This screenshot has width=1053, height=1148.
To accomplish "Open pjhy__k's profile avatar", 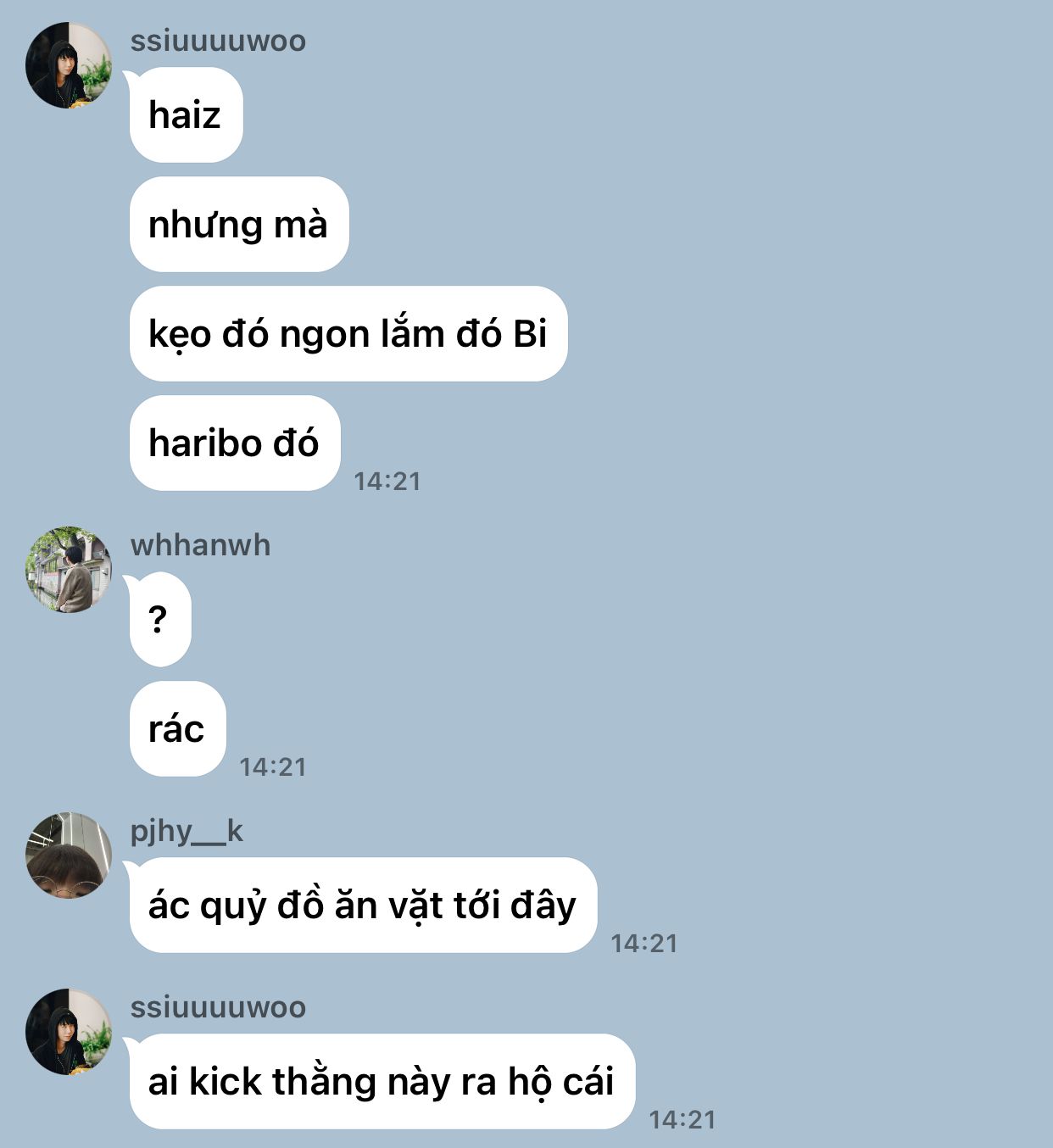I will click(x=68, y=855).
